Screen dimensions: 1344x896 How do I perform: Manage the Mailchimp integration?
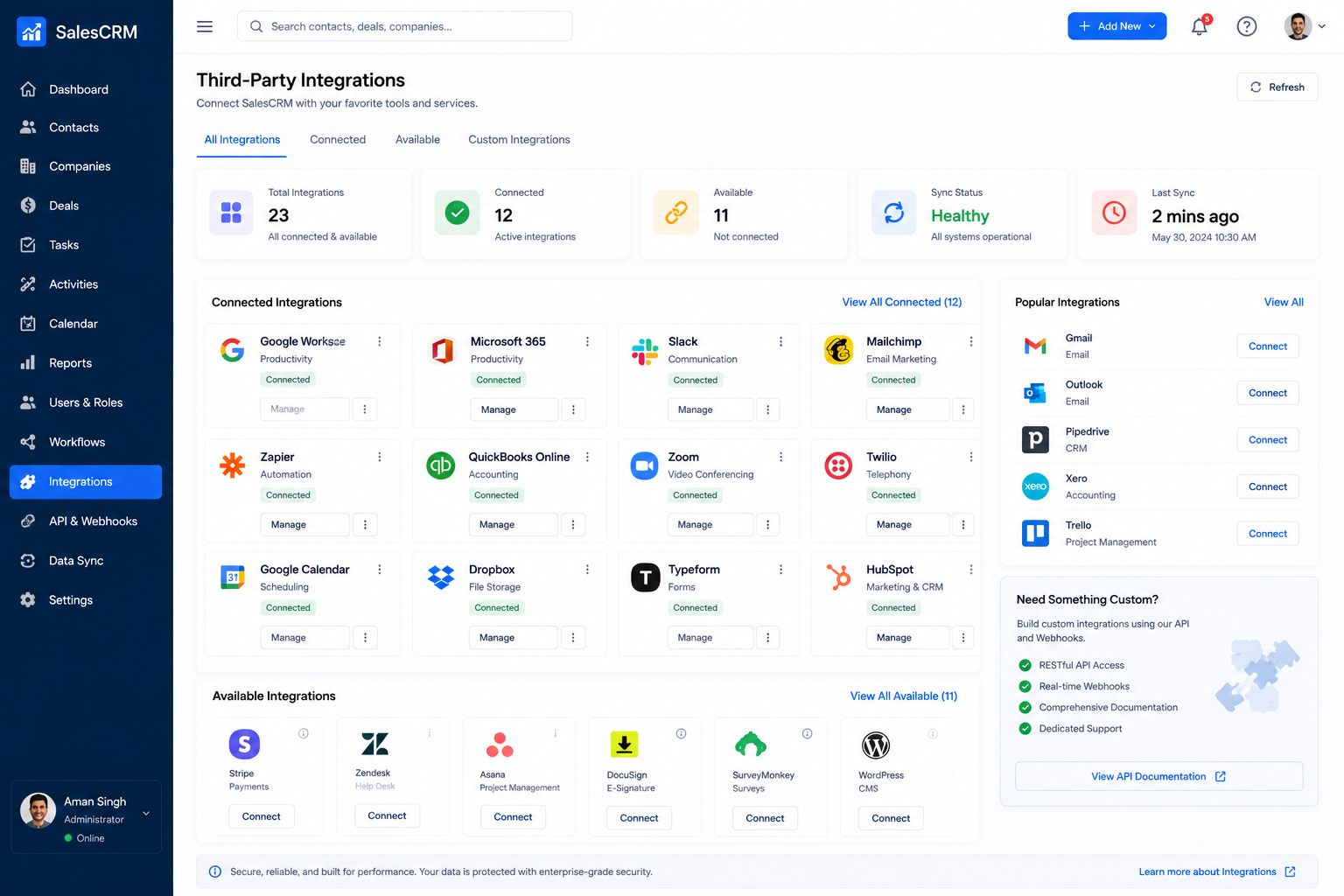tap(907, 409)
